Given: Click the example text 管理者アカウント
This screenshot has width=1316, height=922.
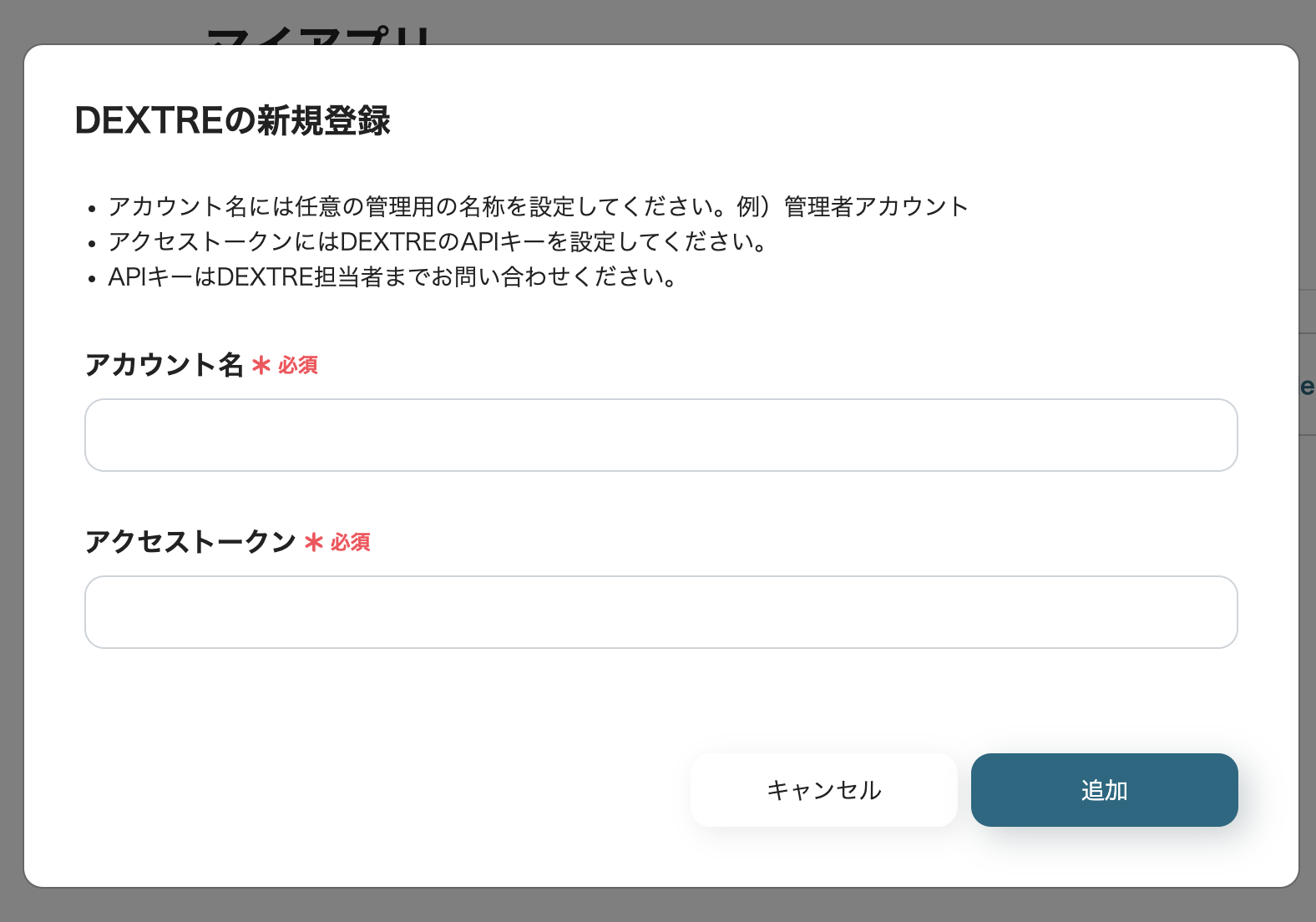Looking at the screenshot, I should pos(876,206).
